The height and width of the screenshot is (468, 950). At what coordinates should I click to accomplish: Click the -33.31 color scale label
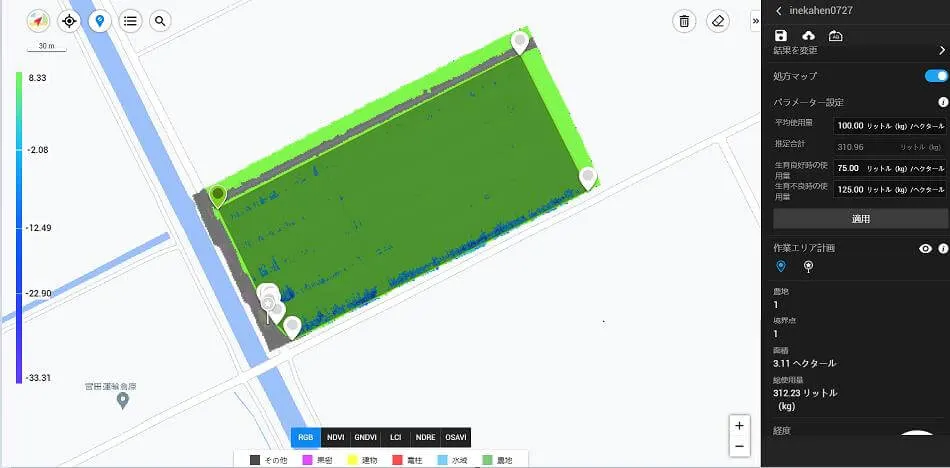click(38, 378)
